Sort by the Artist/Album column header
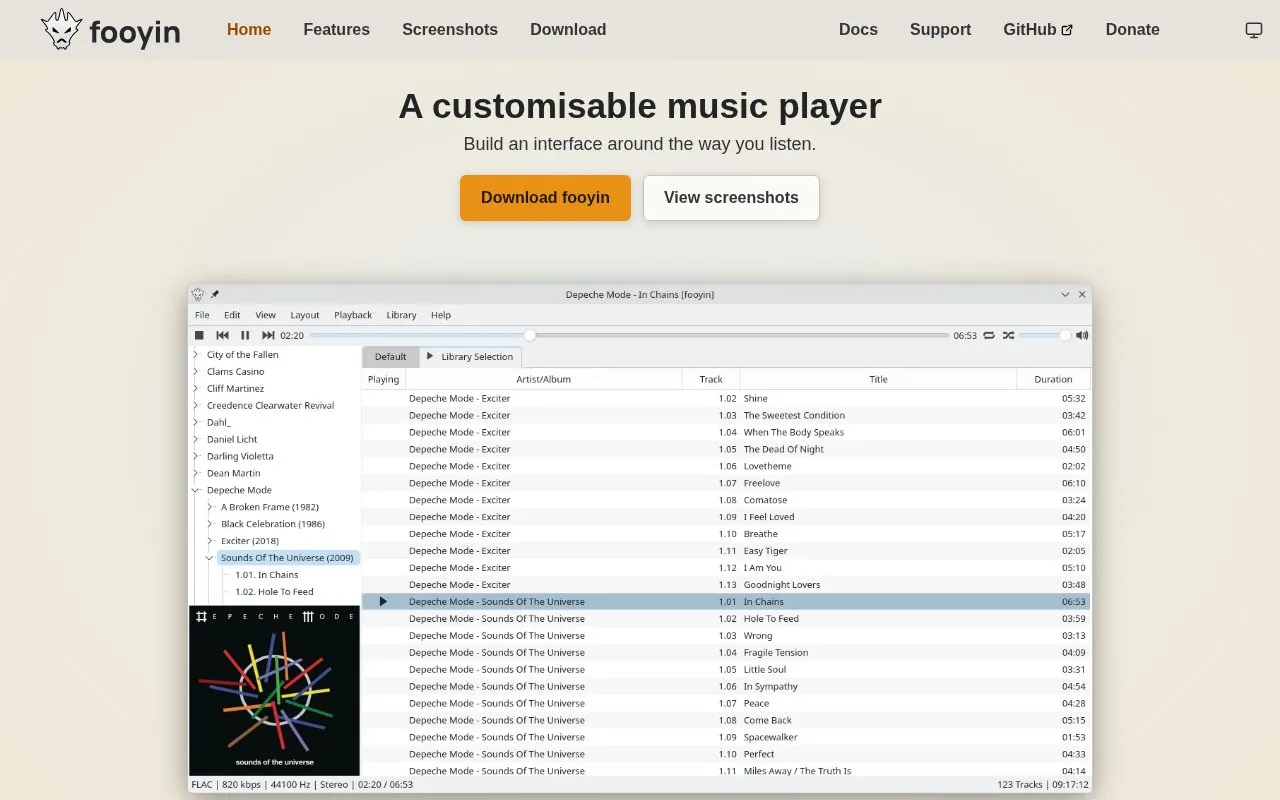This screenshot has width=1280, height=800. [543, 380]
